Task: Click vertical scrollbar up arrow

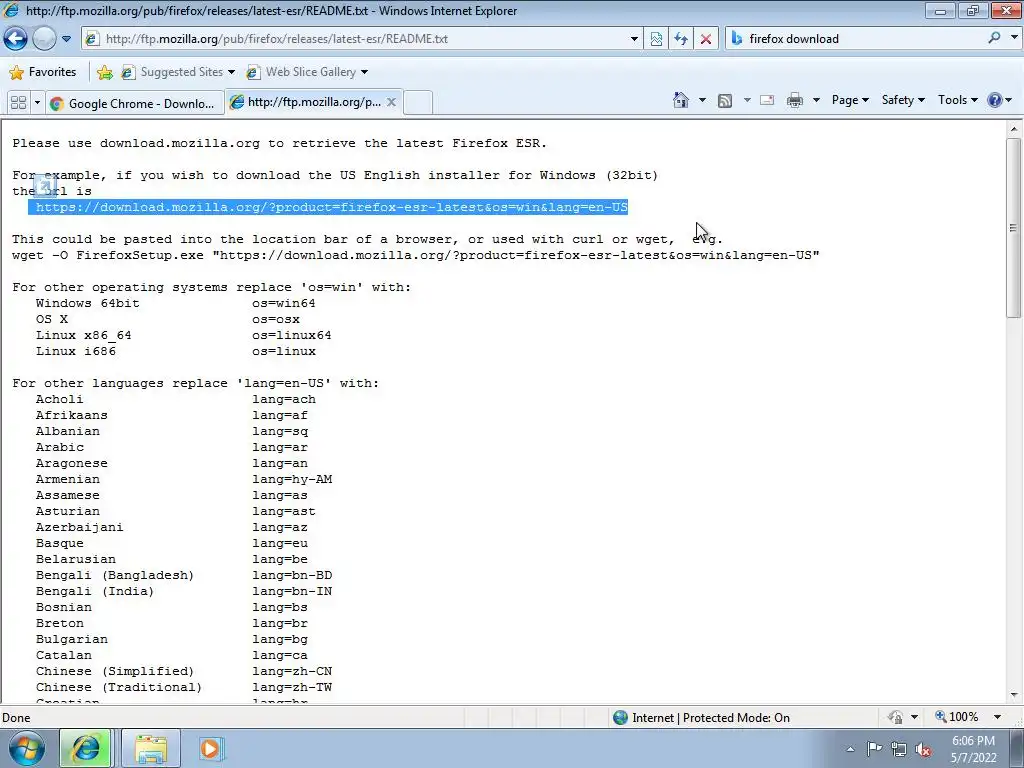Action: click(1014, 129)
